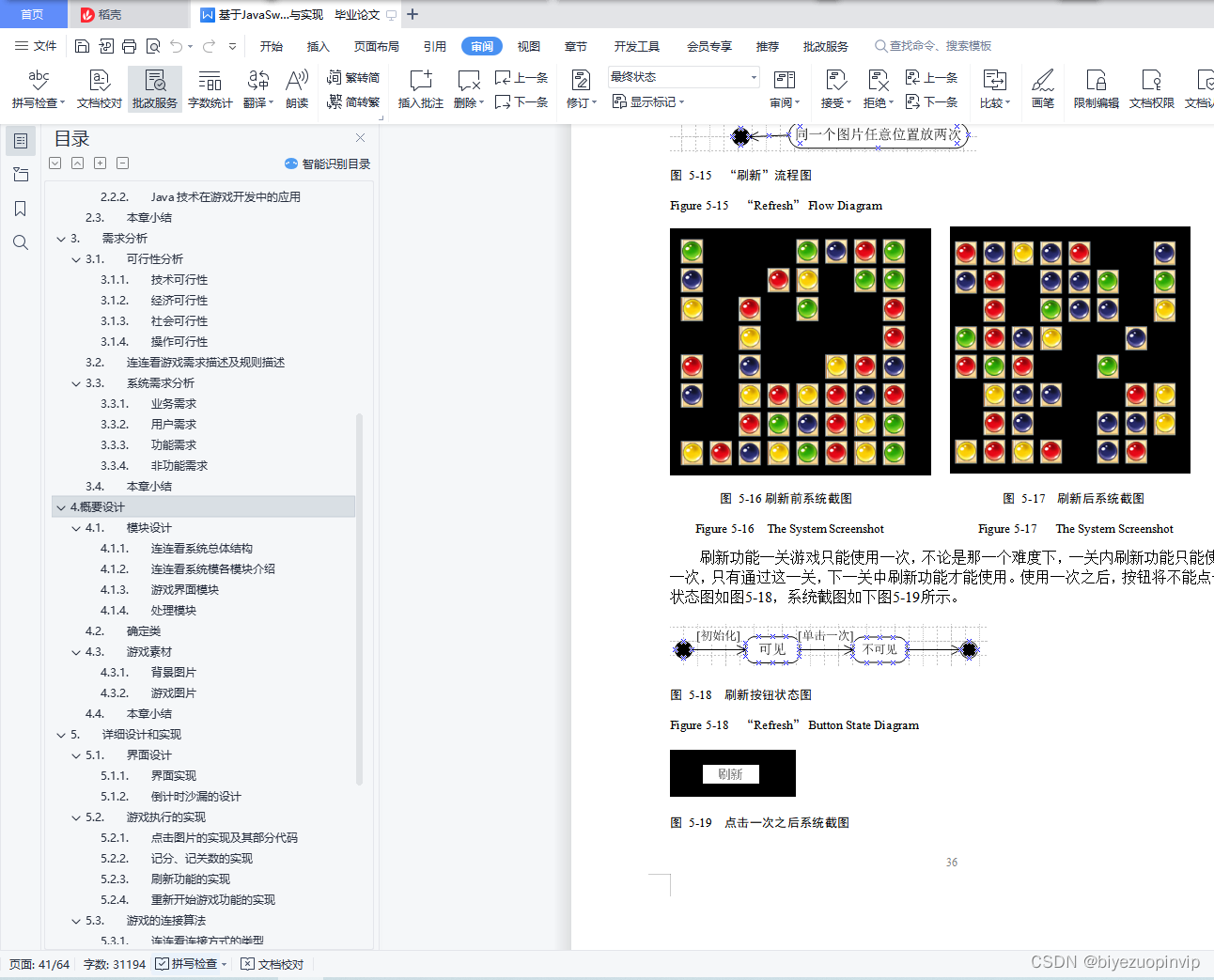The height and width of the screenshot is (980, 1214).
Task: Click the search commands (查找命令) field
Action: pyautogui.click(x=933, y=46)
